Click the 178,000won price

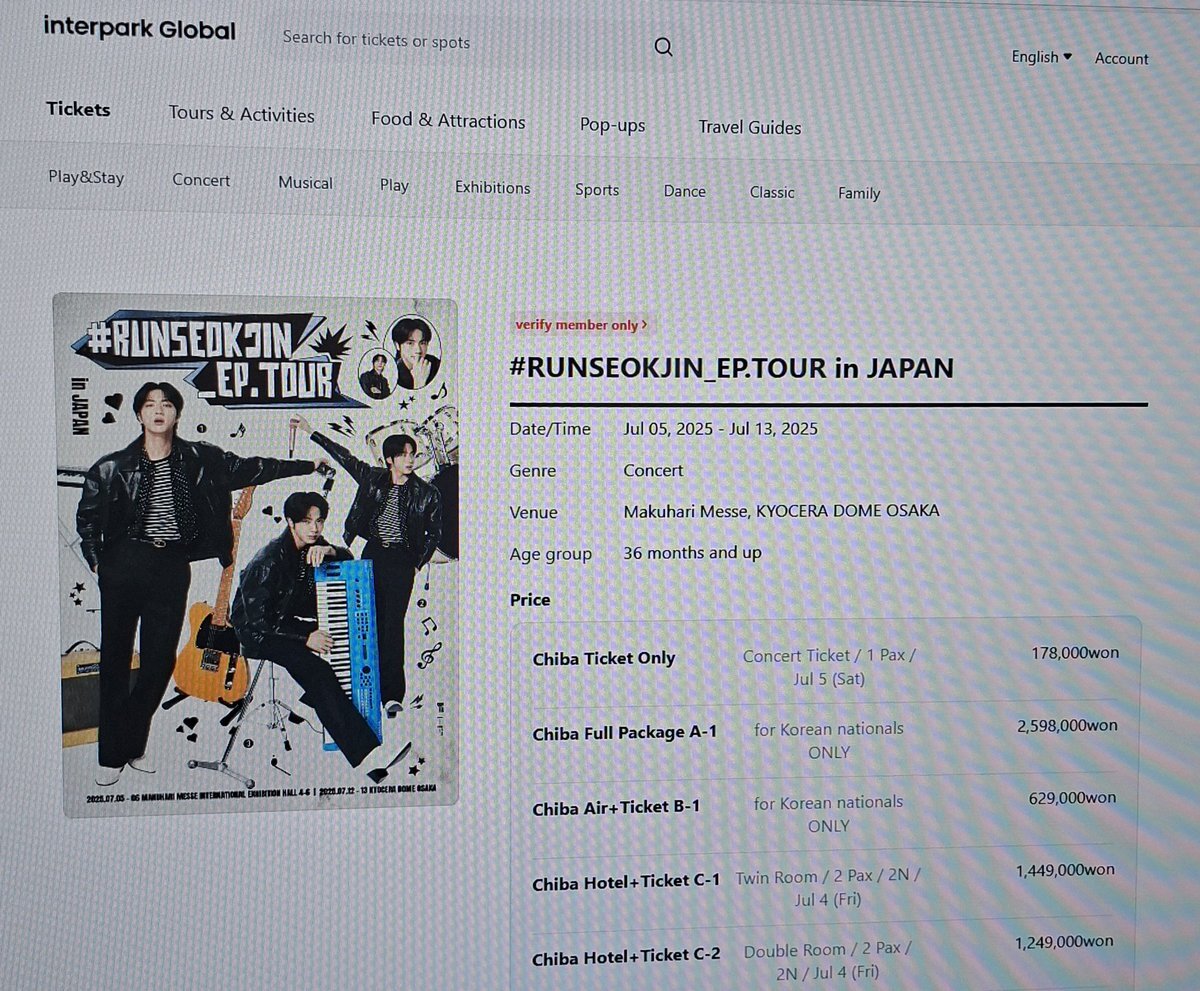[1075, 653]
